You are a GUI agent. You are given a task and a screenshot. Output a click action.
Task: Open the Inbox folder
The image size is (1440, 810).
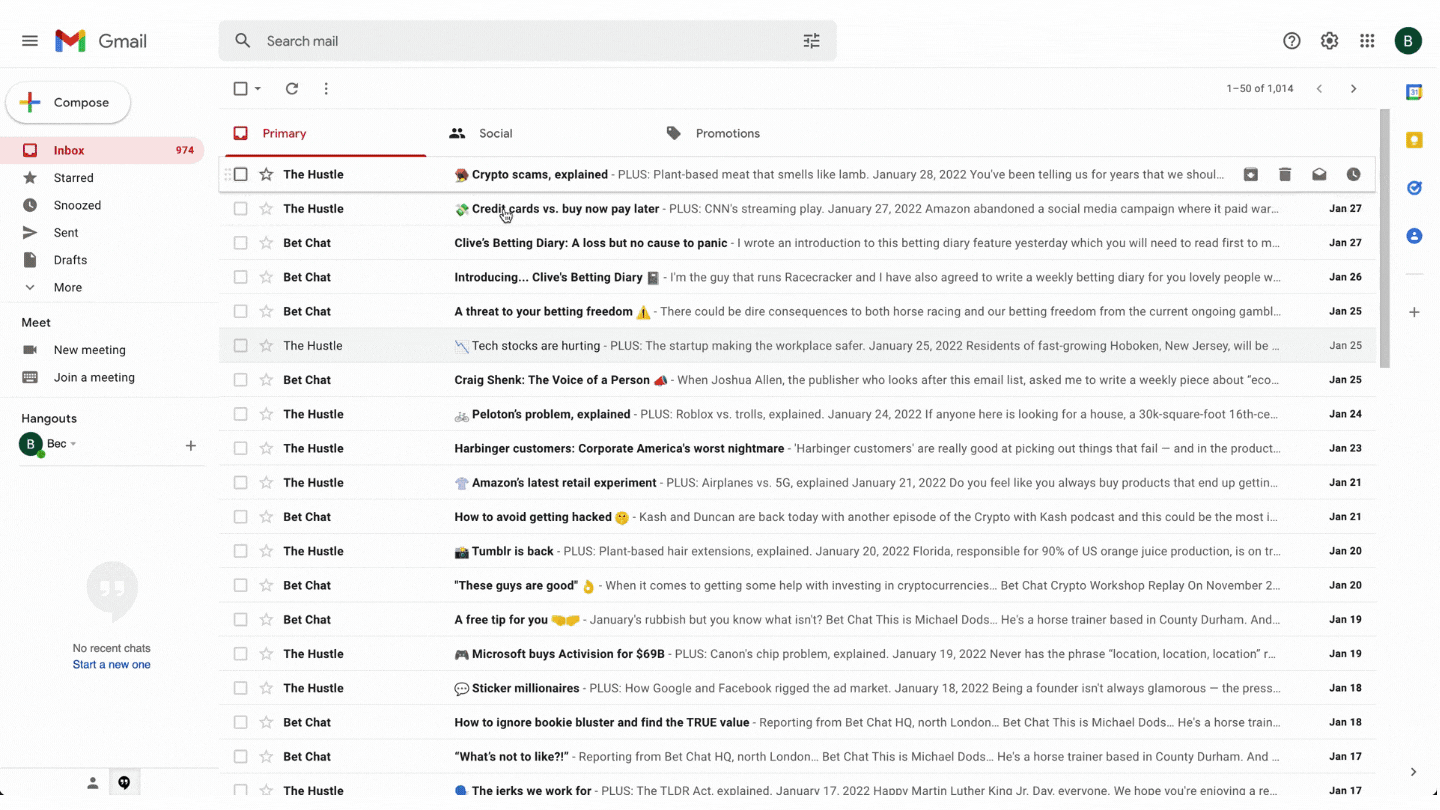102,151
